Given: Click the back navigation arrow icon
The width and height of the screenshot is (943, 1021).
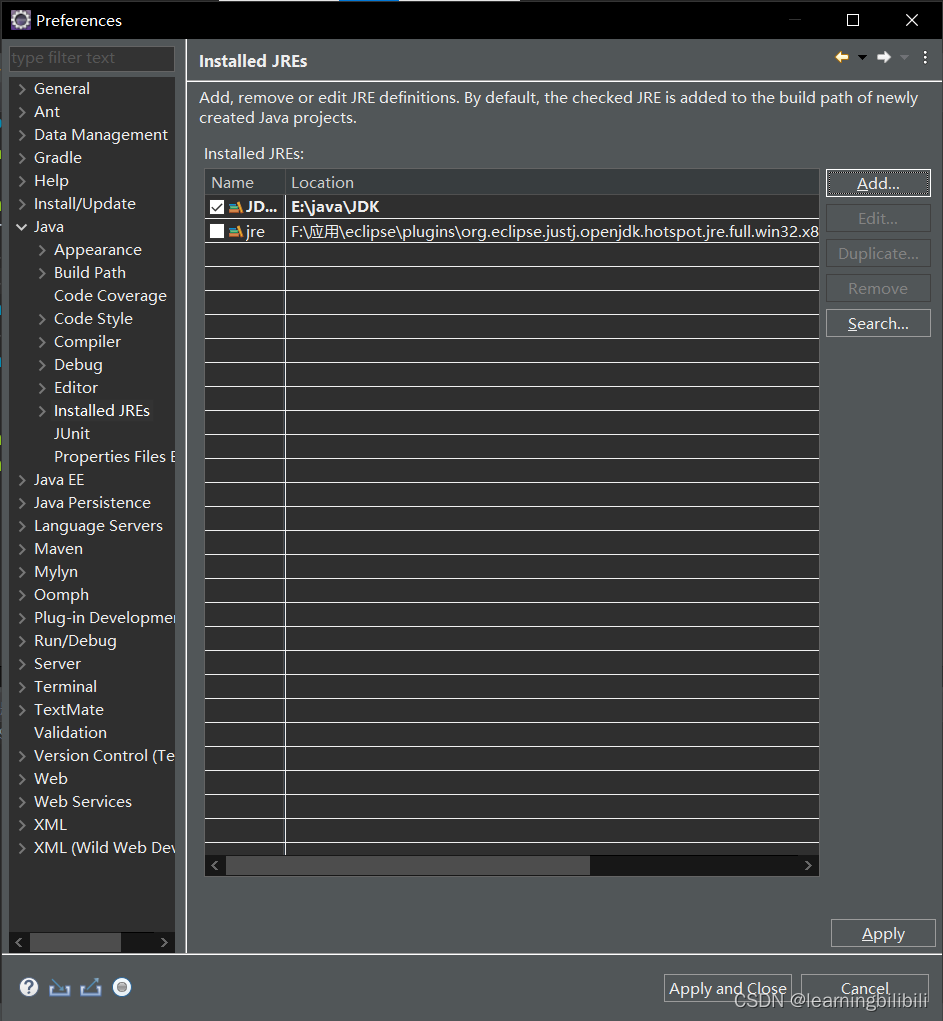Looking at the screenshot, I should [842, 57].
